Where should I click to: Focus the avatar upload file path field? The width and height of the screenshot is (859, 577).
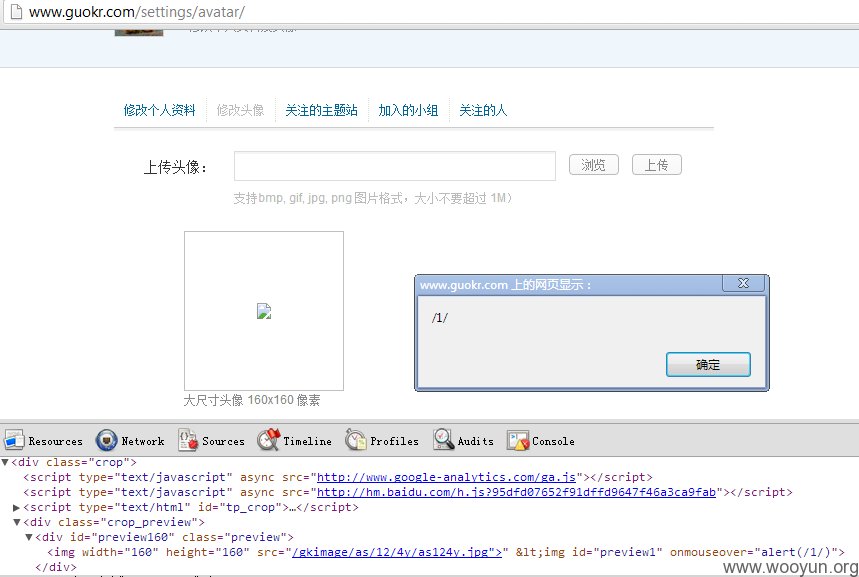point(394,166)
